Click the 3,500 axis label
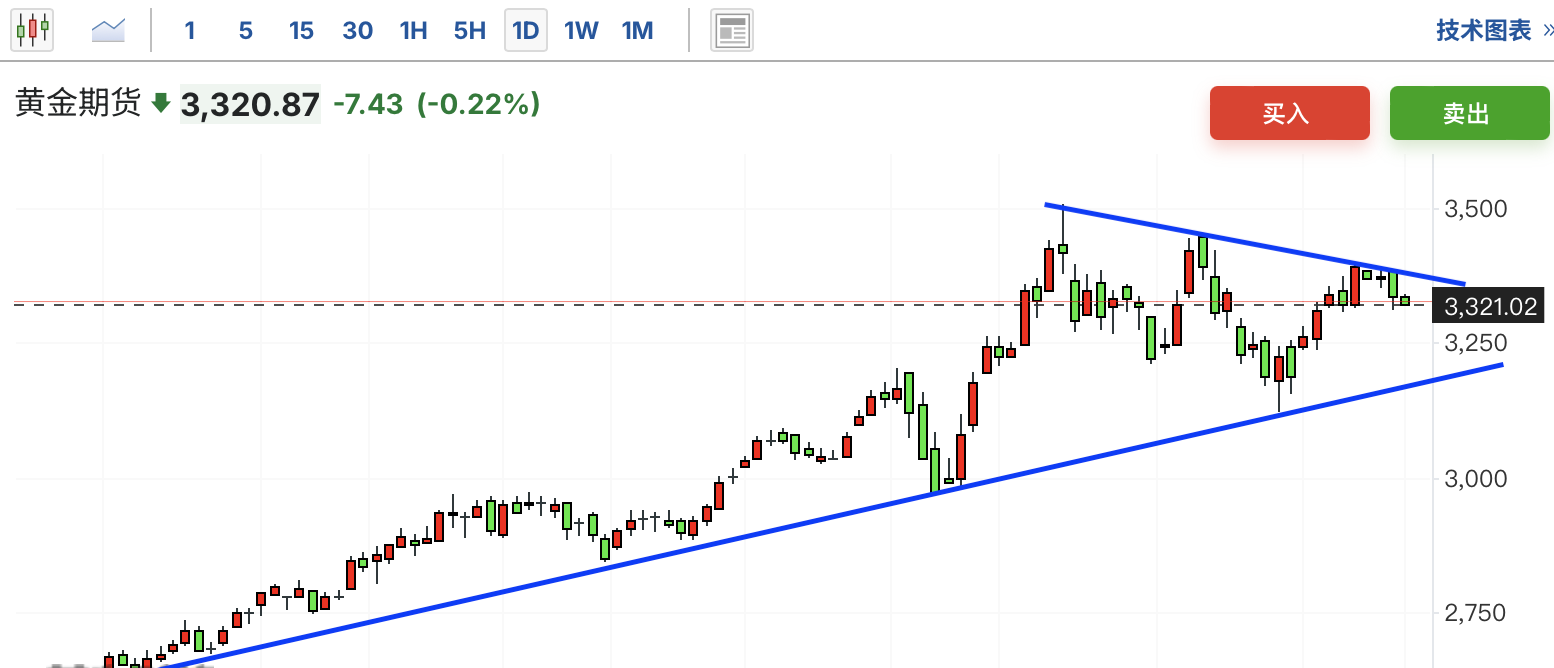The width and height of the screenshot is (1554, 668). point(1475,209)
